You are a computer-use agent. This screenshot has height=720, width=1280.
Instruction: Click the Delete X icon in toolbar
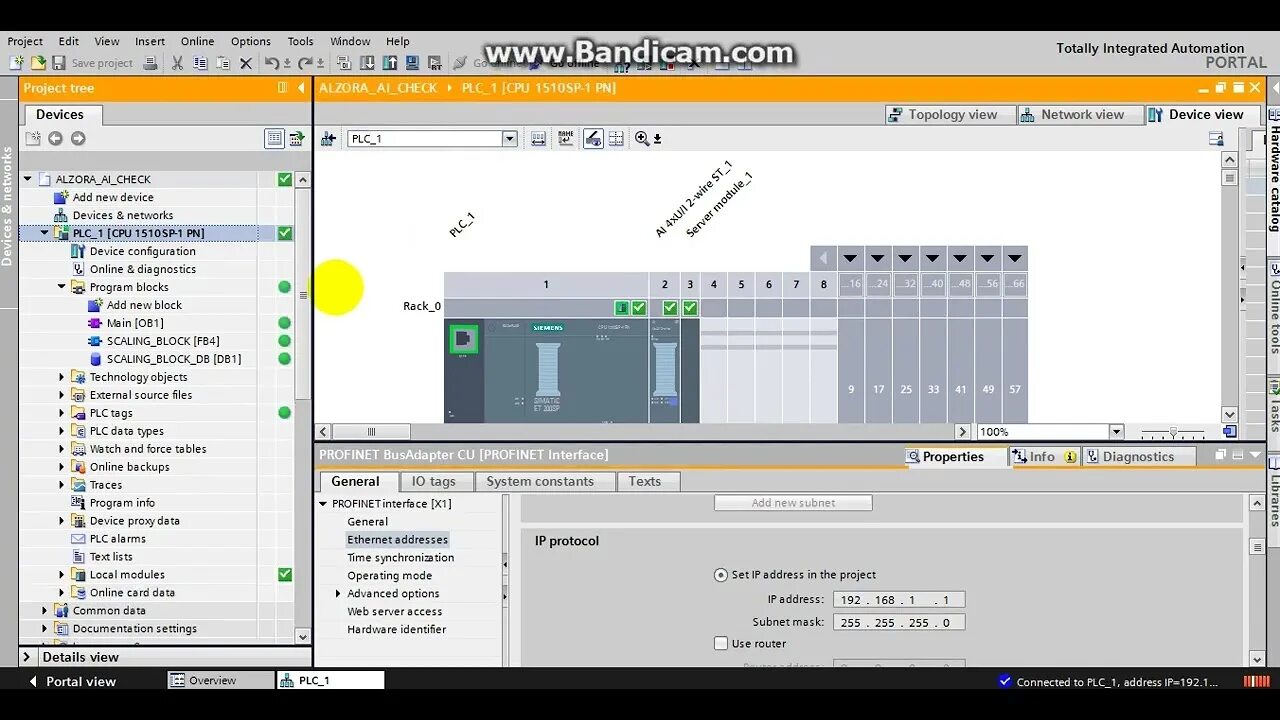click(246, 63)
